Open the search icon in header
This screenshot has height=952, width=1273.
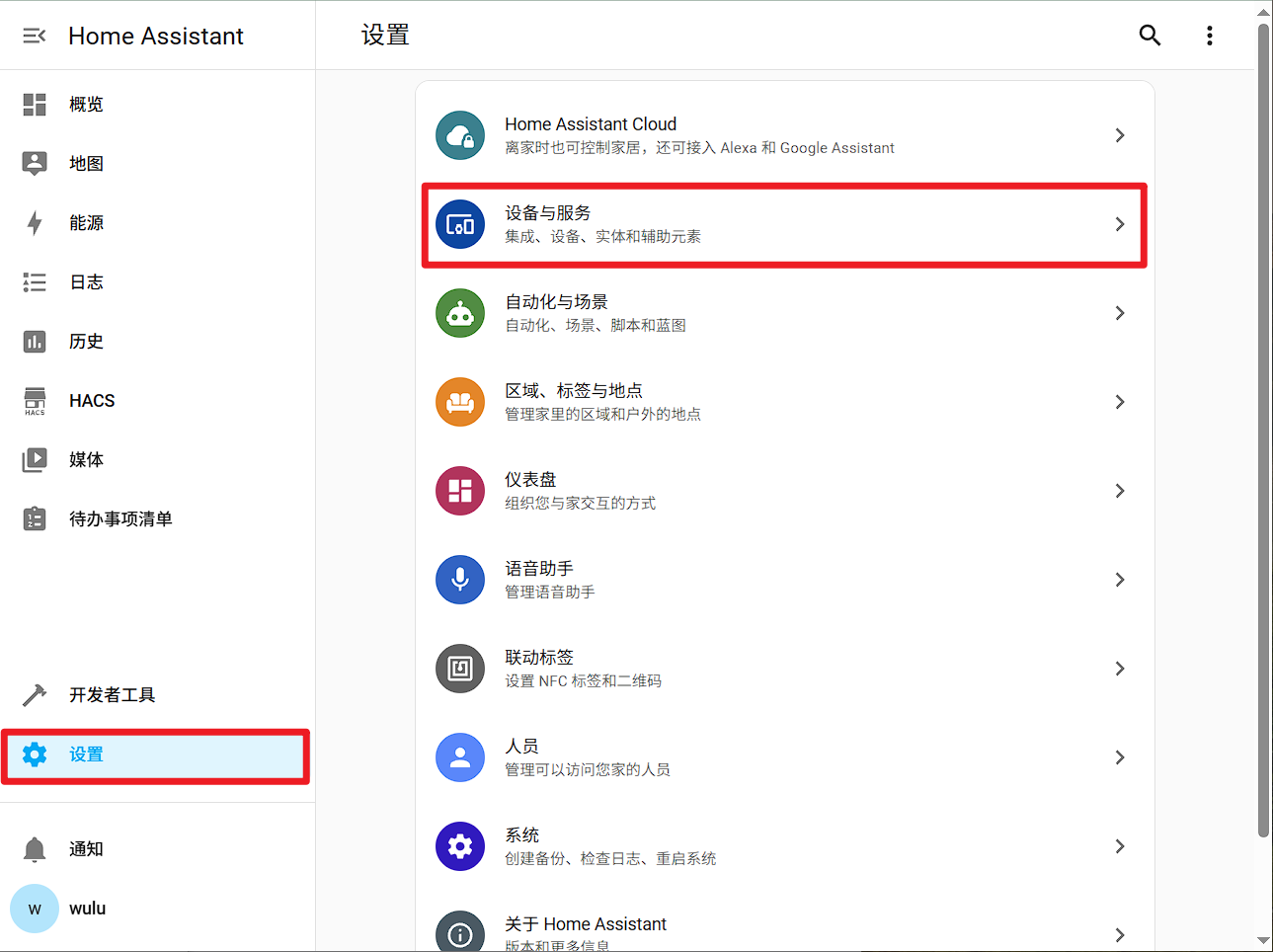coord(1150,36)
